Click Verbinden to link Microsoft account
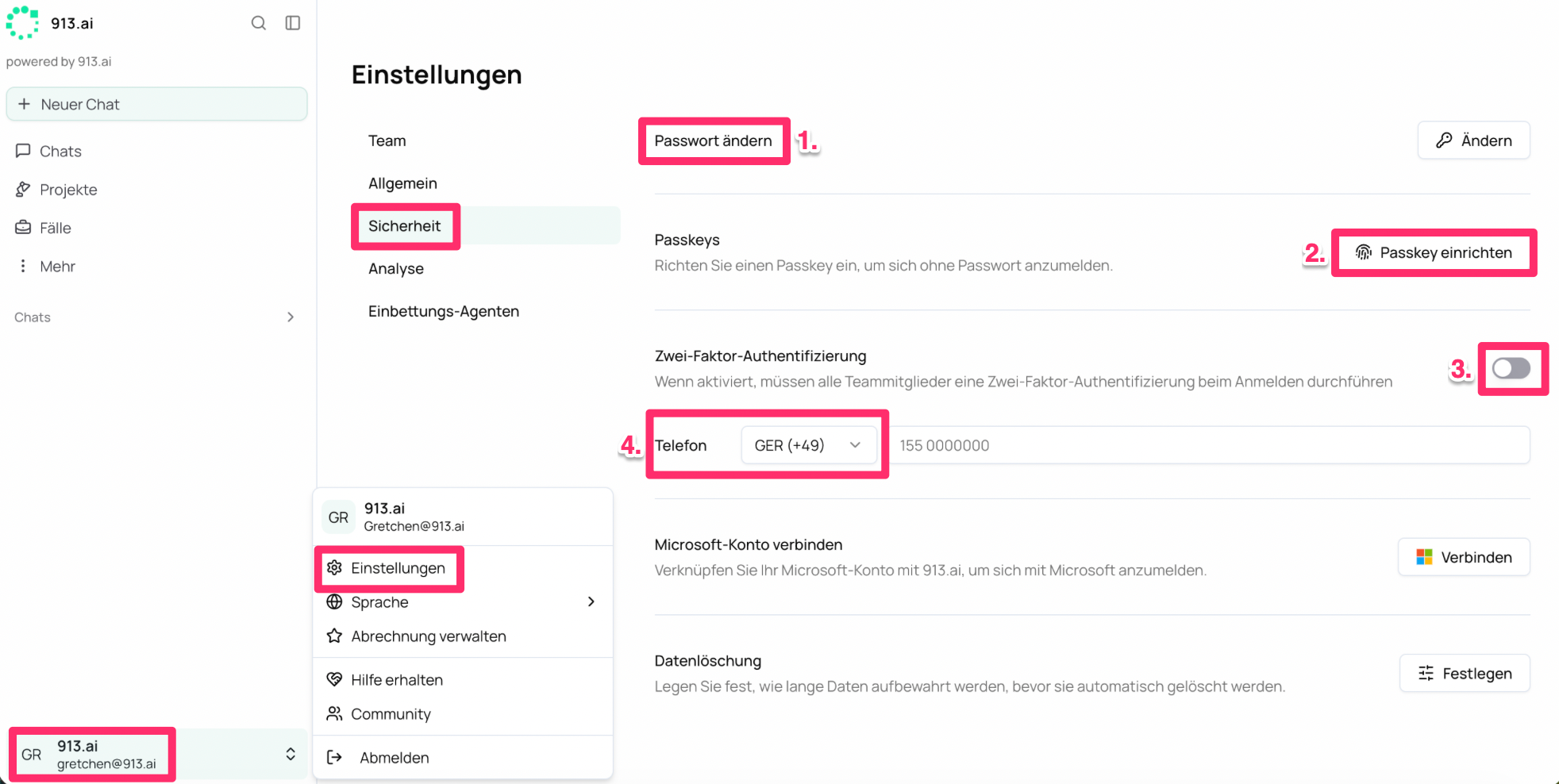 click(1465, 557)
